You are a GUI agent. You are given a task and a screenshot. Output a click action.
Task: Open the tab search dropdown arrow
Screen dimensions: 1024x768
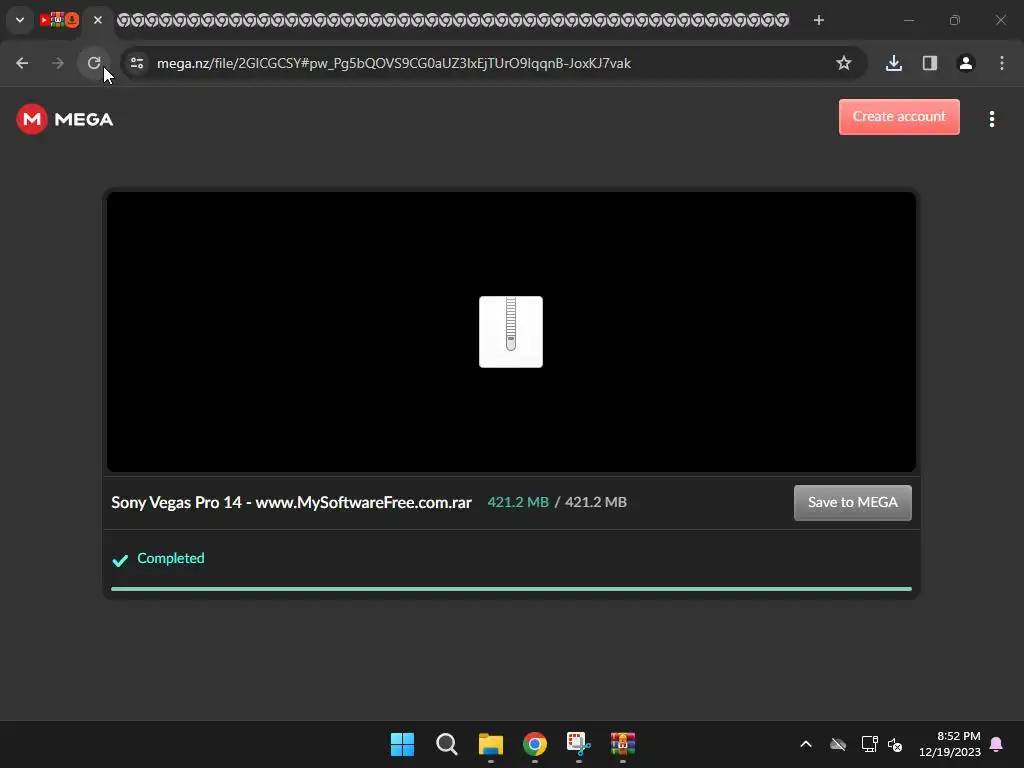20,20
